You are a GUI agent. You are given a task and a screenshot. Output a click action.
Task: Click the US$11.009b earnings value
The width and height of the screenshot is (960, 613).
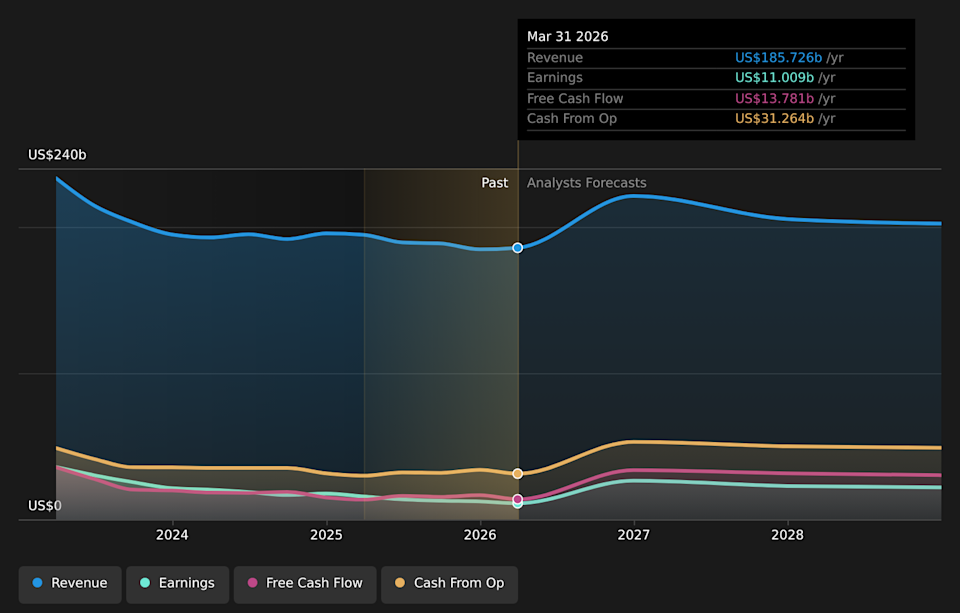point(774,78)
